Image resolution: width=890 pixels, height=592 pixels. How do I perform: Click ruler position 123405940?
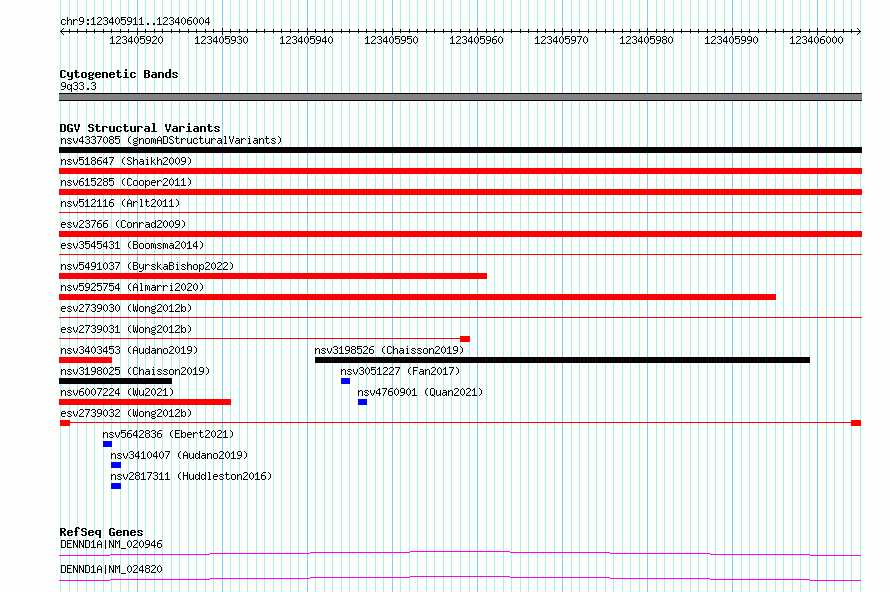(307, 40)
